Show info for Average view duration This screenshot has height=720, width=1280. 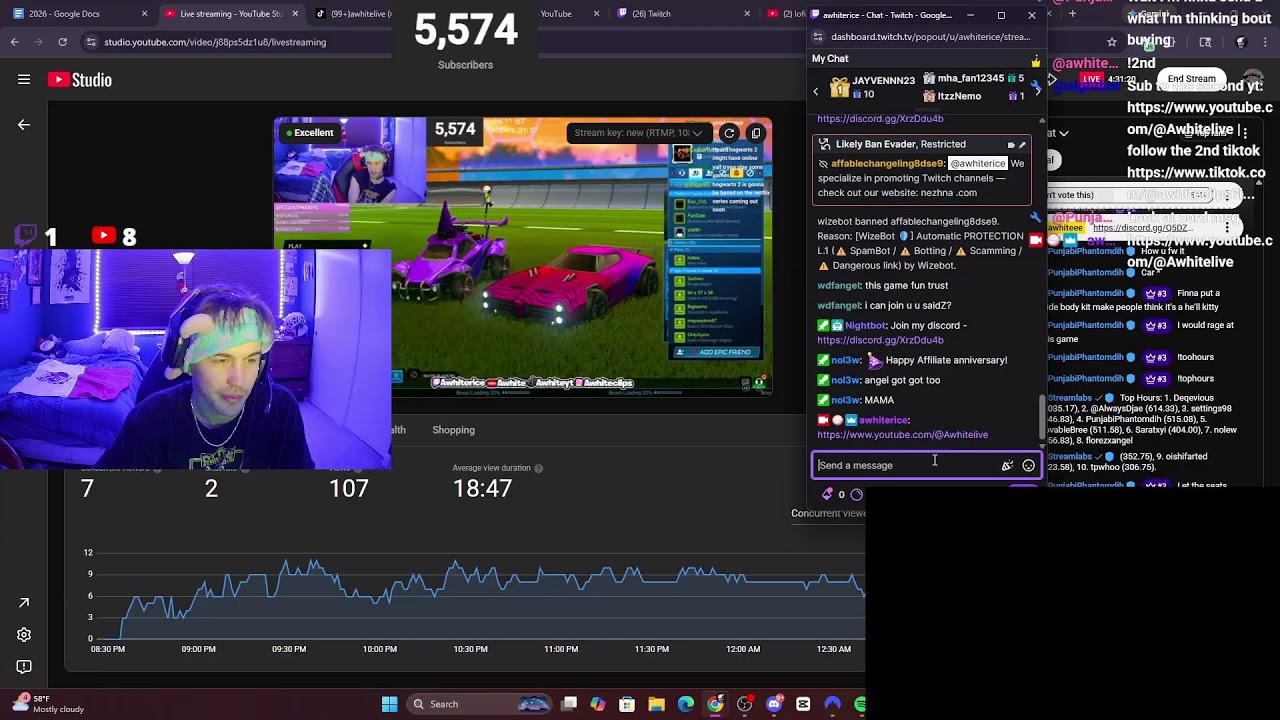(539, 468)
